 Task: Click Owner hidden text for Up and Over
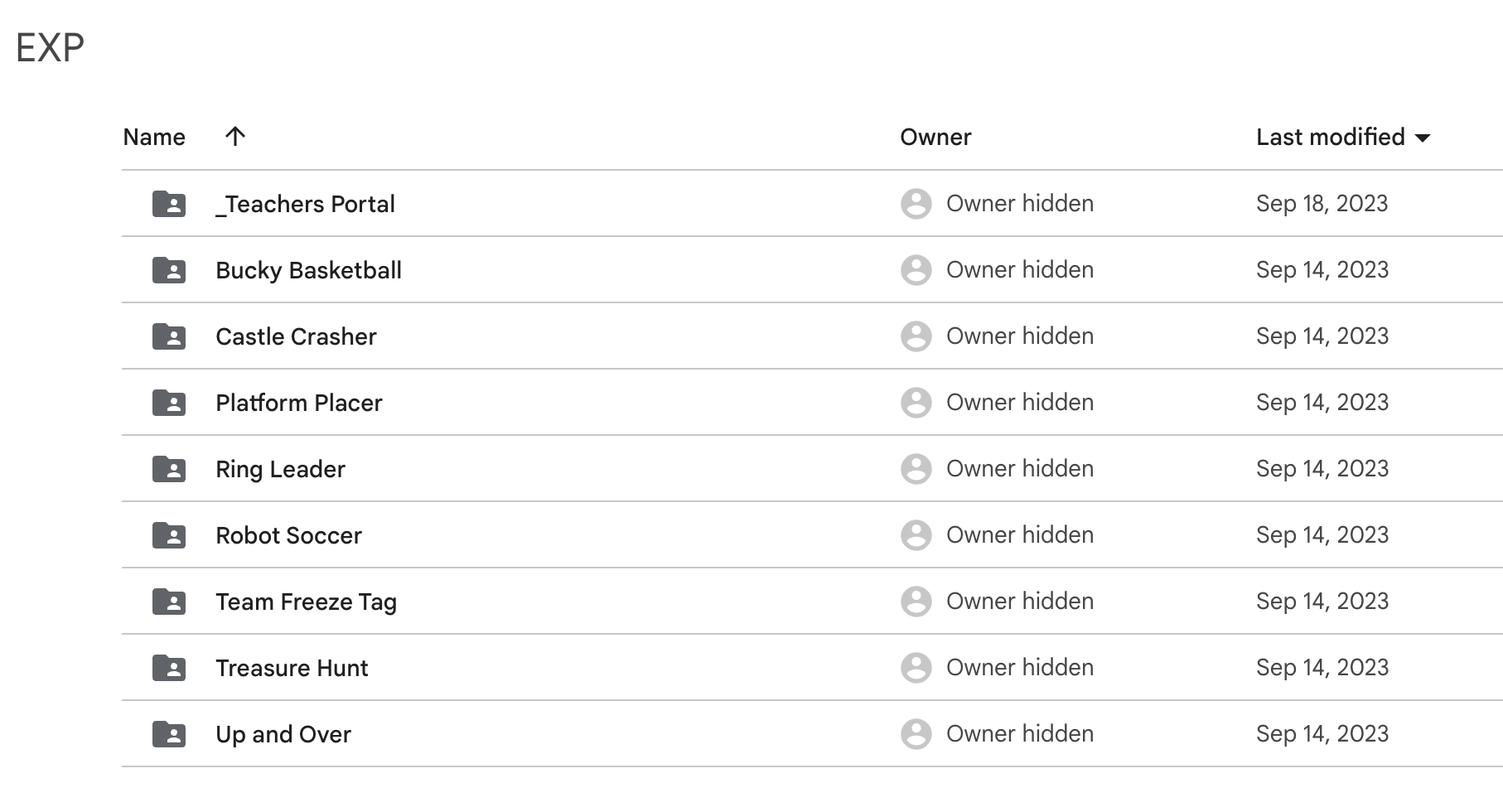tap(1020, 734)
